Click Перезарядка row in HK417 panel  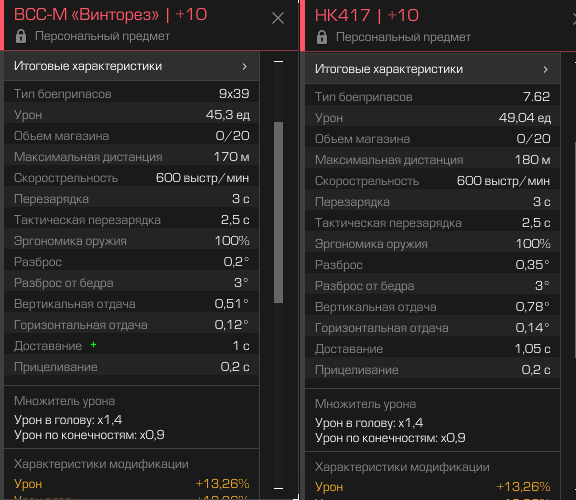[x=432, y=202]
